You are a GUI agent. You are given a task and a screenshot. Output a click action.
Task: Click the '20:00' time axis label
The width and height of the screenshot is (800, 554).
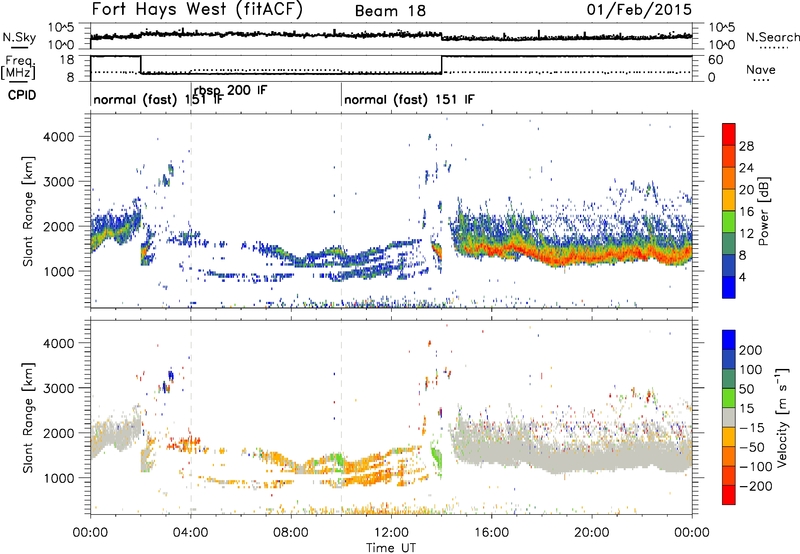592,533
